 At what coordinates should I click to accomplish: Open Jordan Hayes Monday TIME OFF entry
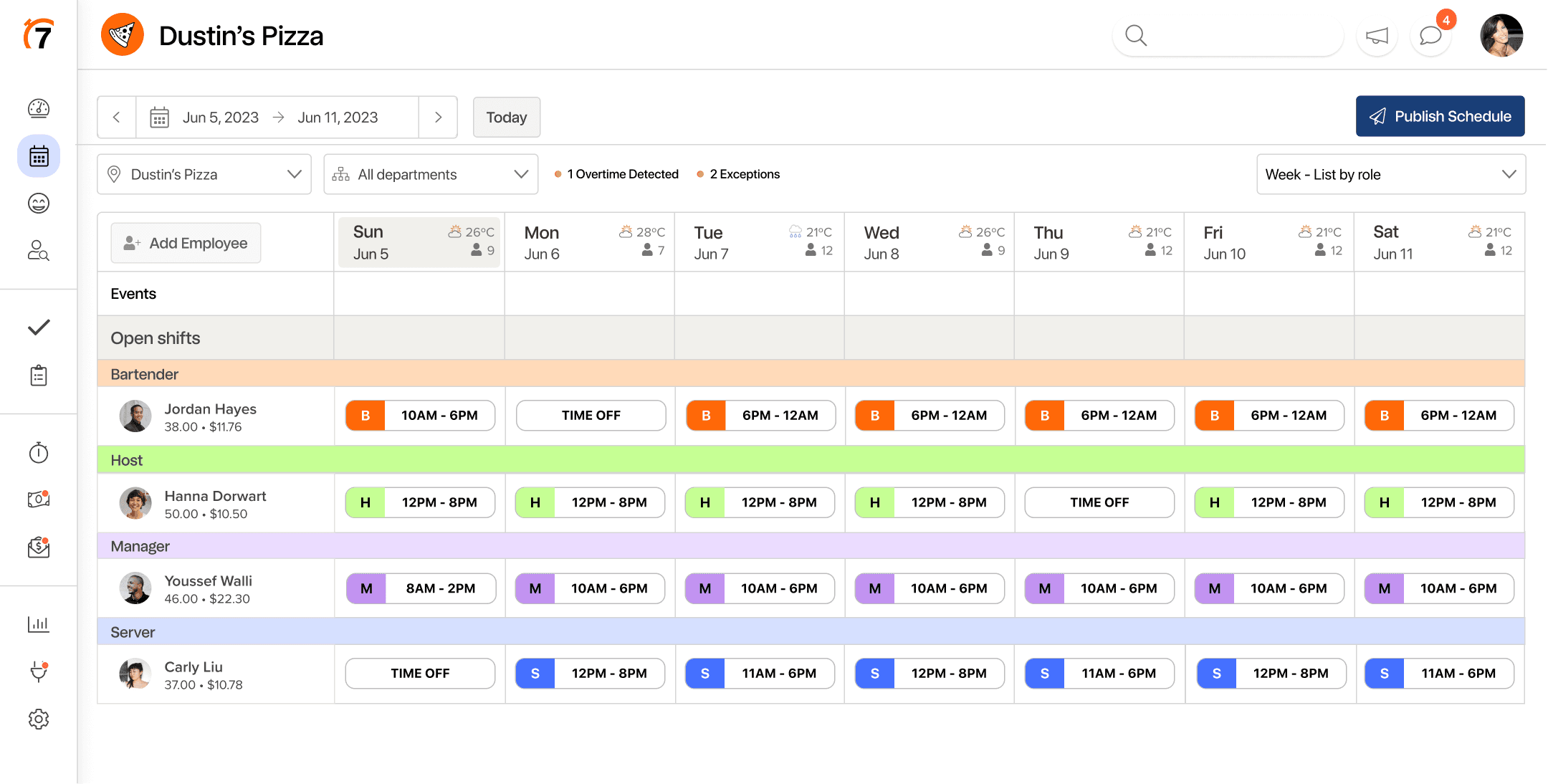591,416
